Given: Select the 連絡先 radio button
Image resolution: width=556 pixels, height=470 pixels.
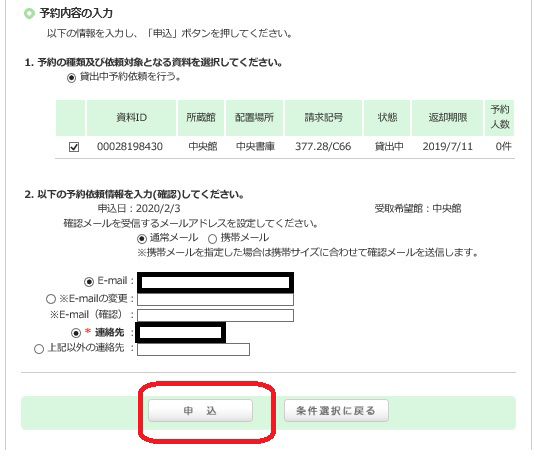Looking at the screenshot, I should pos(76,333).
